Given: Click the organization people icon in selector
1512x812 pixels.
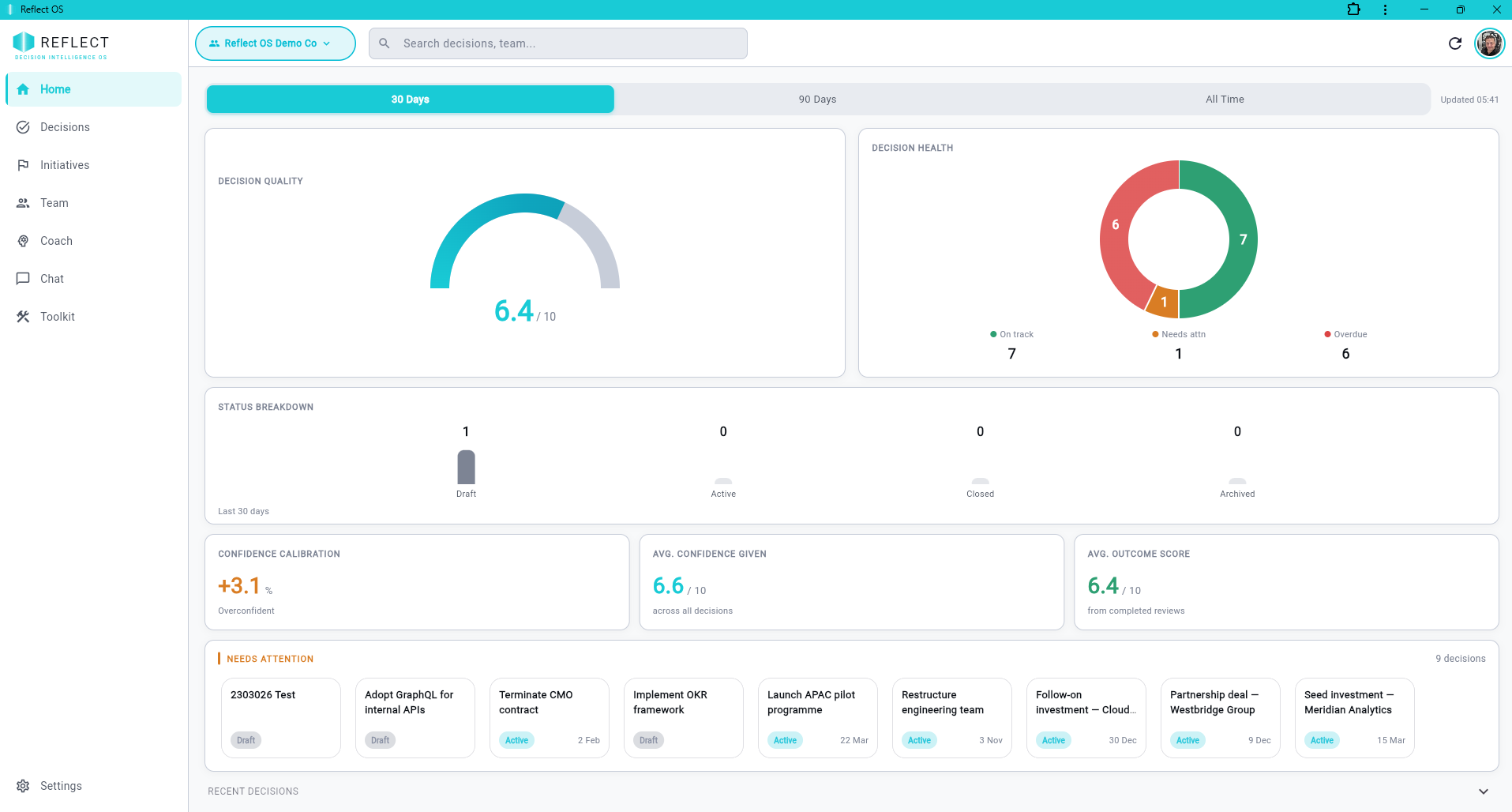Looking at the screenshot, I should click(214, 43).
